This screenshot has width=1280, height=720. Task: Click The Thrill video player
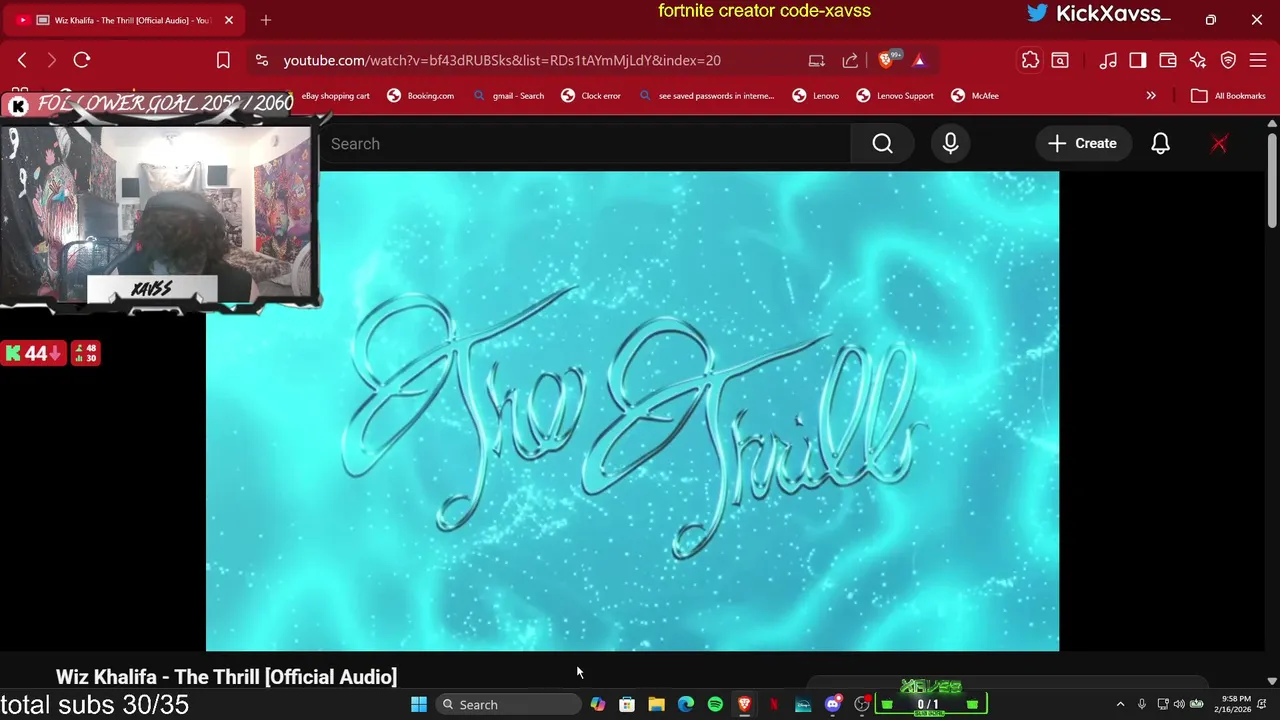tap(632, 411)
